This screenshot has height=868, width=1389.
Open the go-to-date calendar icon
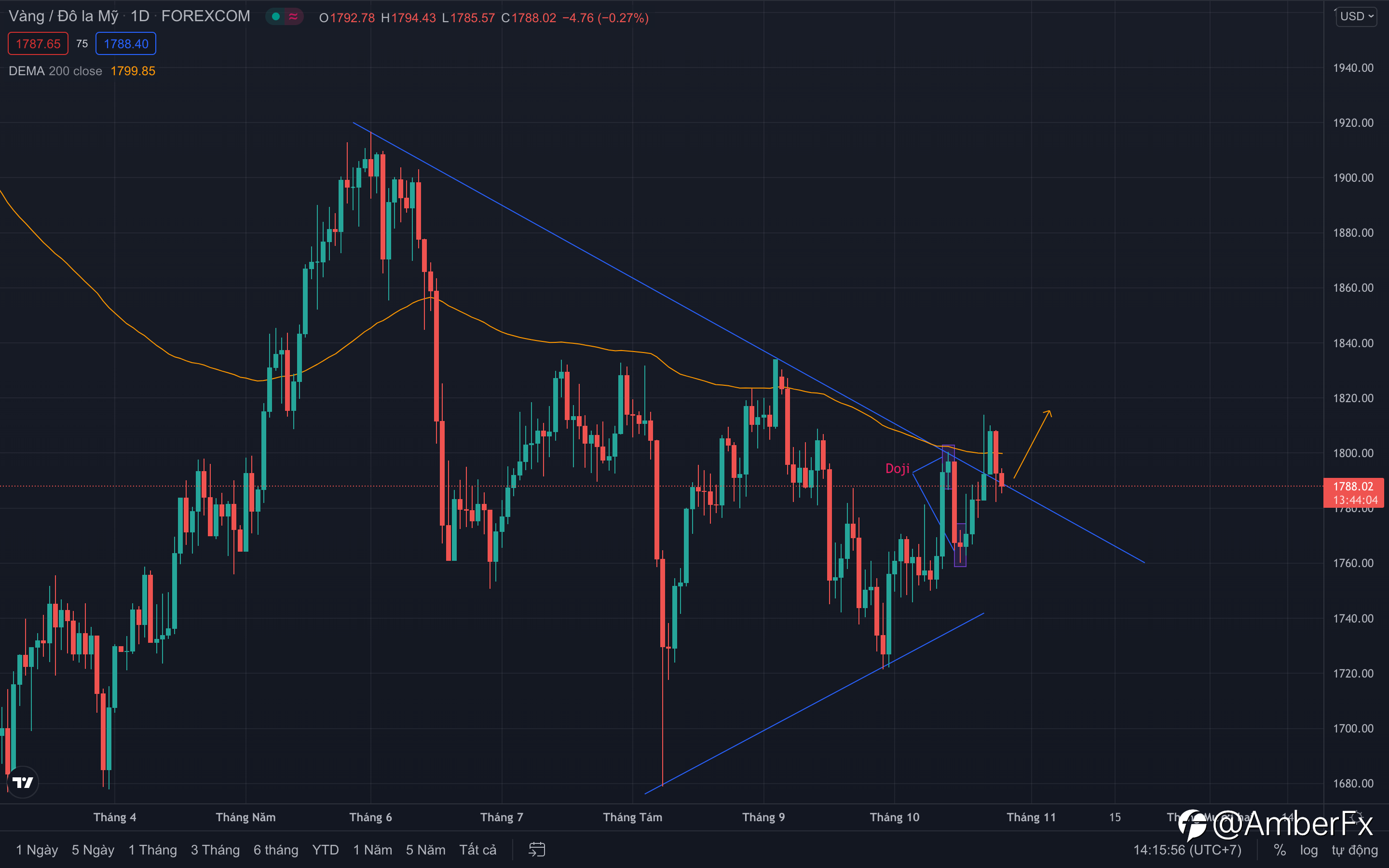537,850
